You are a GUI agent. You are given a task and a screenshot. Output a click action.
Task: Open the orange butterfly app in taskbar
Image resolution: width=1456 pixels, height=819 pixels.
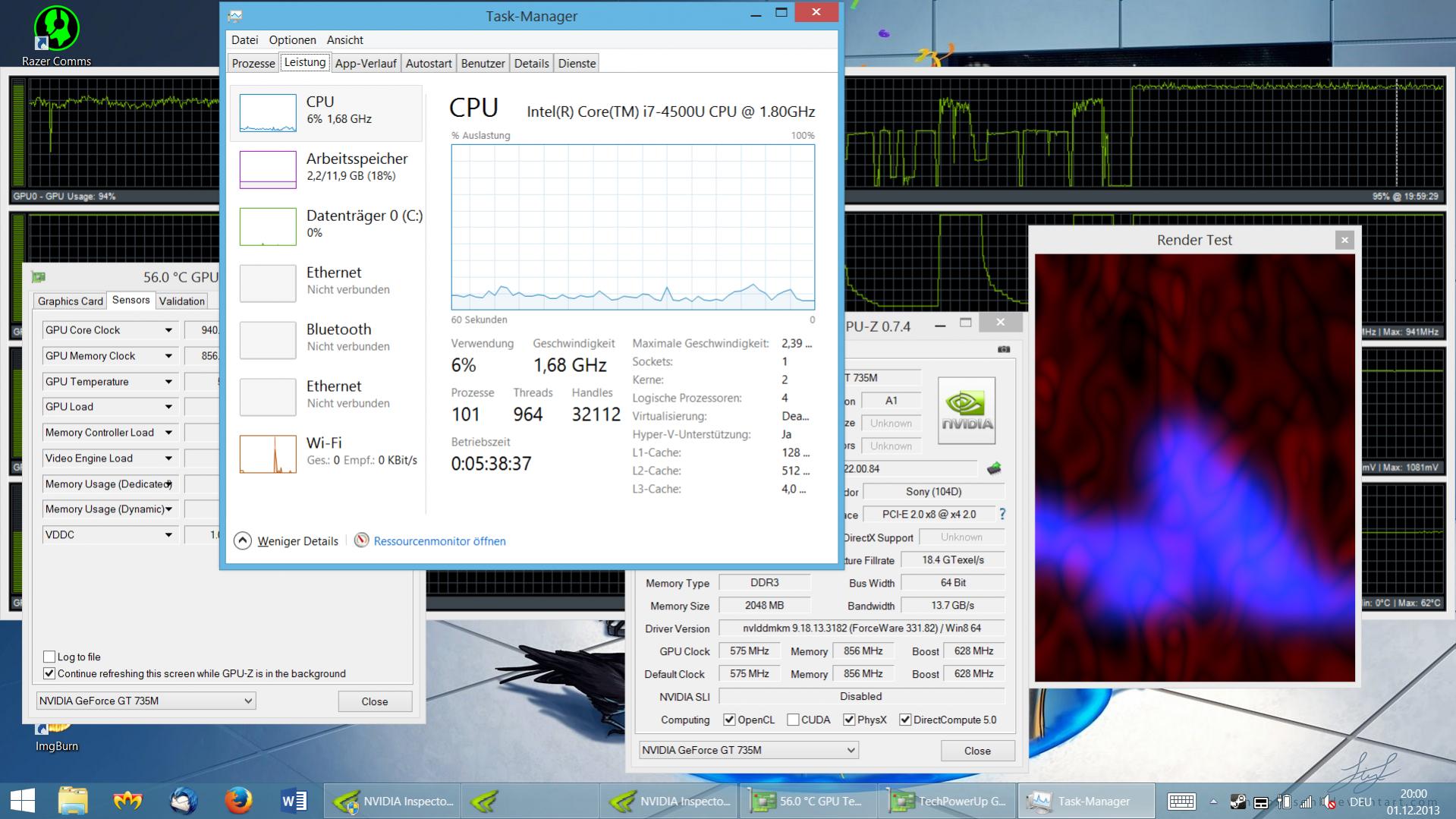127,801
